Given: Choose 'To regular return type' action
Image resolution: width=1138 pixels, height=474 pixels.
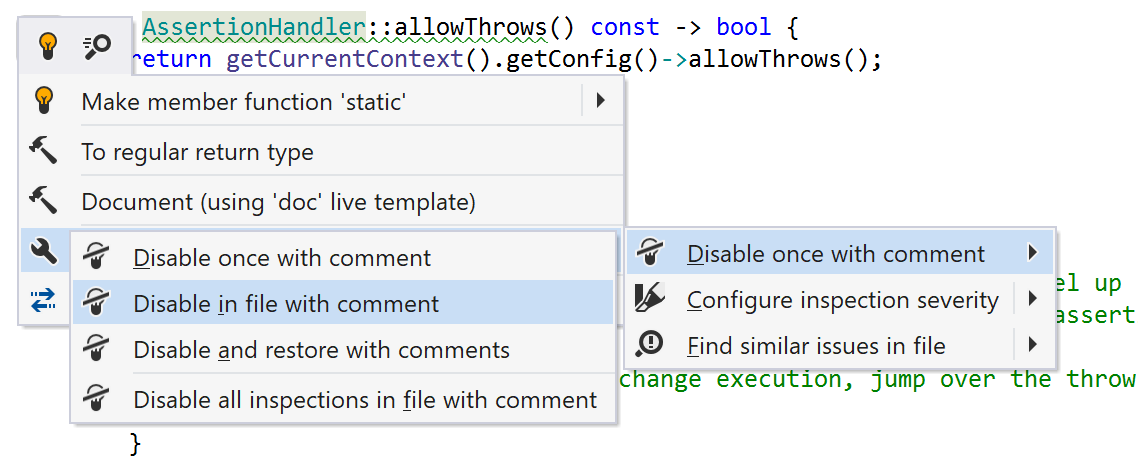Looking at the screenshot, I should pyautogui.click(x=197, y=152).
